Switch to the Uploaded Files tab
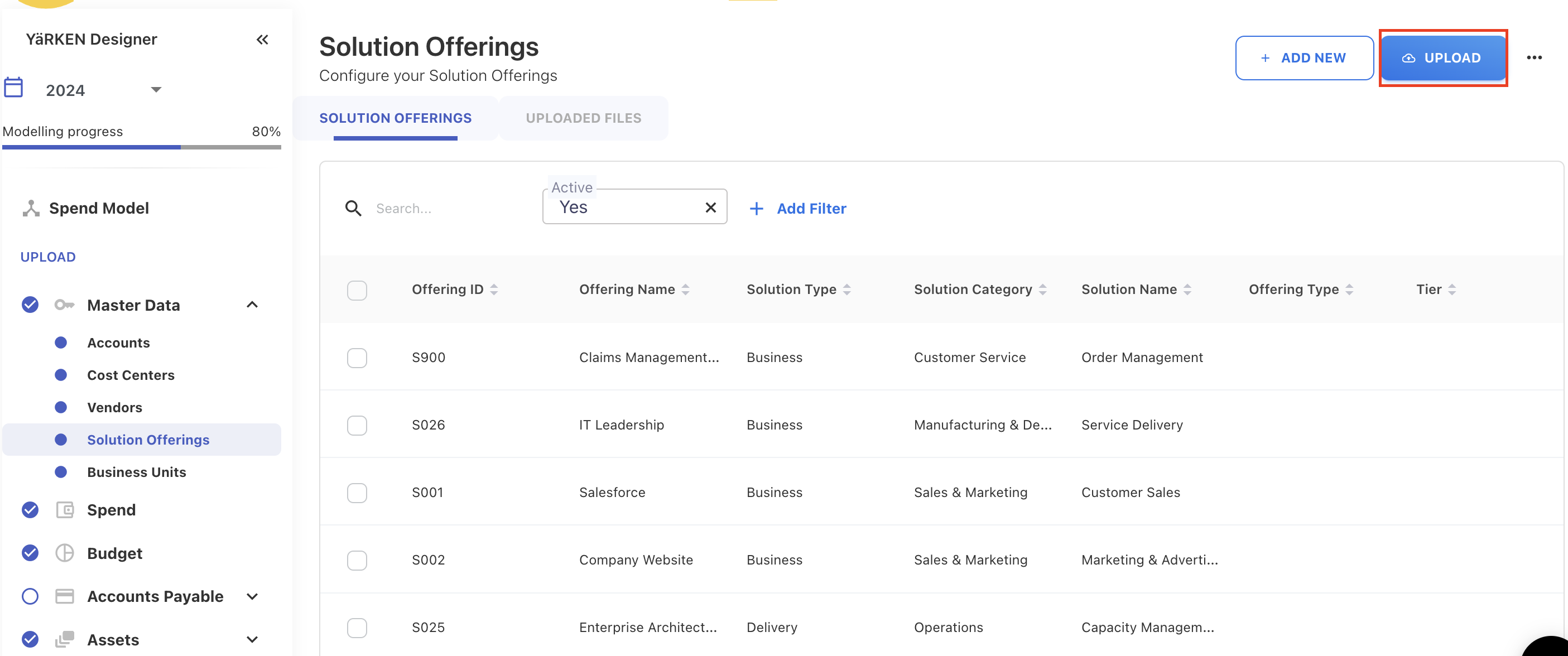The image size is (1568, 656). click(x=583, y=118)
